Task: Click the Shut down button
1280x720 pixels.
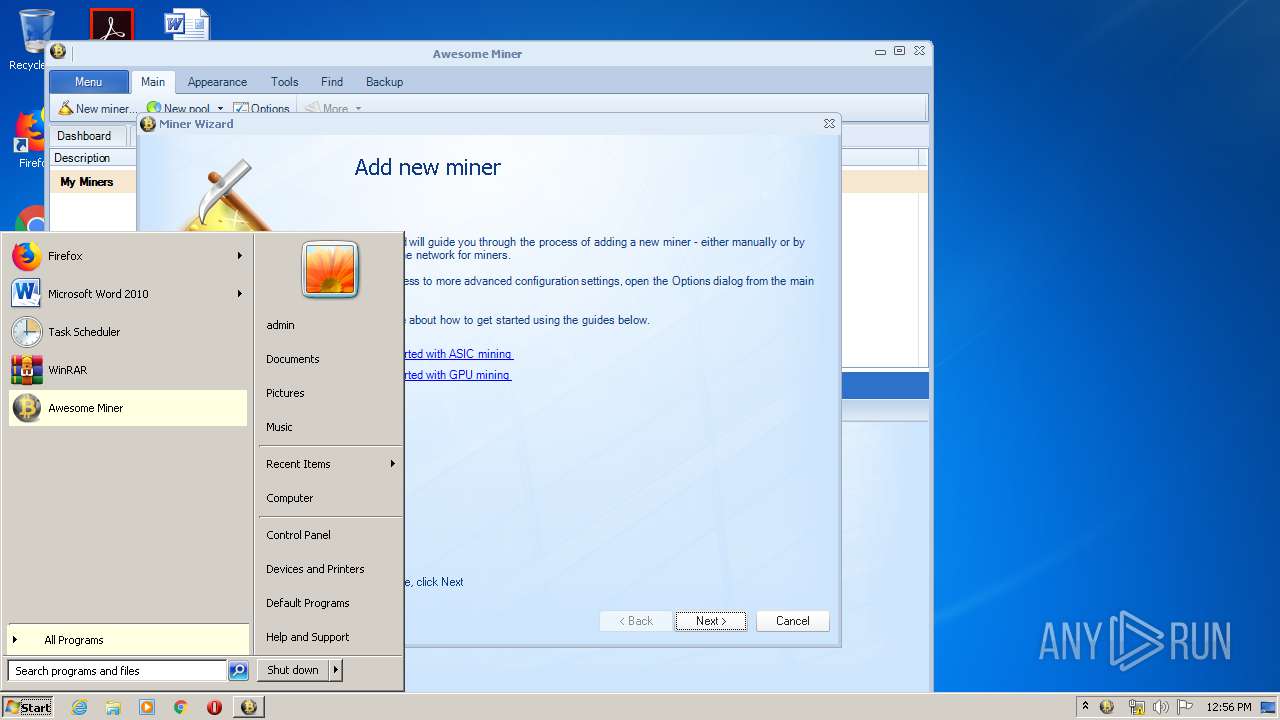Action: click(x=293, y=670)
